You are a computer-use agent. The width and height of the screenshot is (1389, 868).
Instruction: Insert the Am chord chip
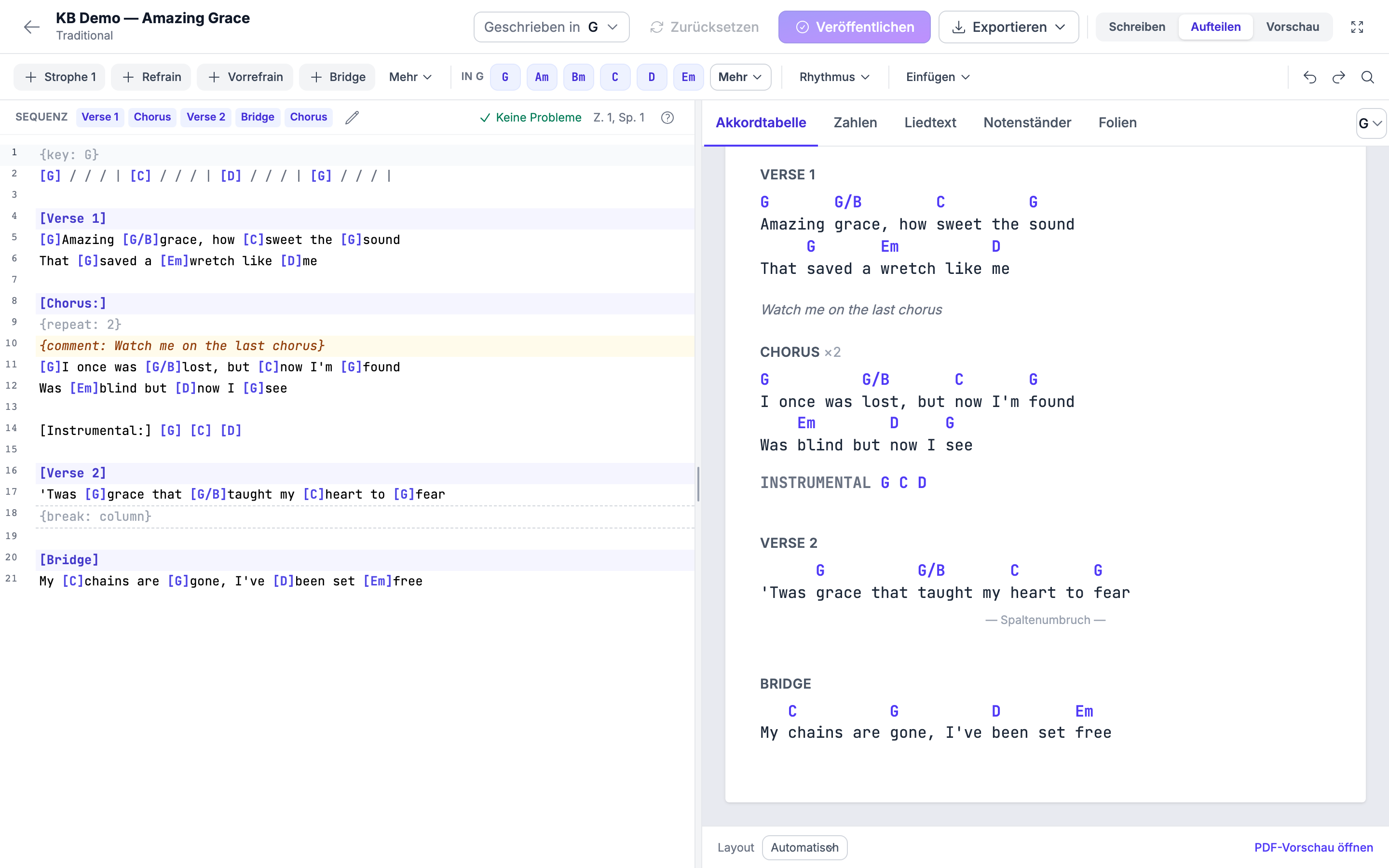coord(542,77)
